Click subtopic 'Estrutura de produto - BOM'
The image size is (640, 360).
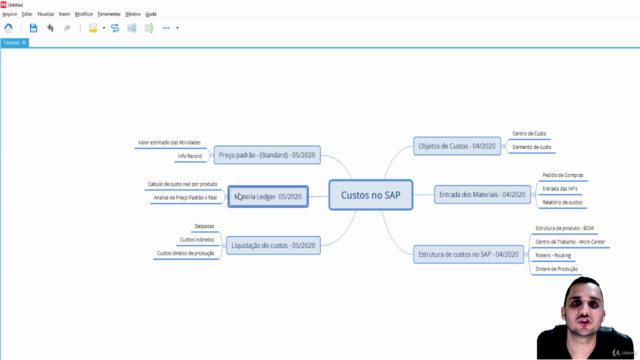click(x=564, y=229)
